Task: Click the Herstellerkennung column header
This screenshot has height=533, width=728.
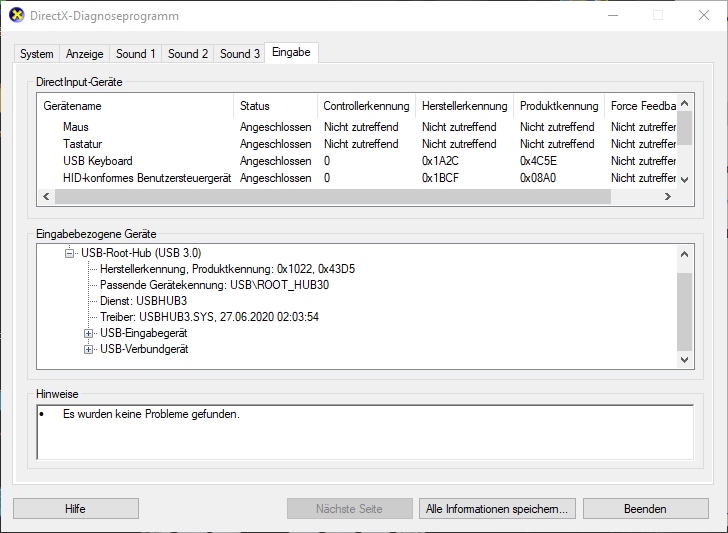Action: [x=464, y=106]
